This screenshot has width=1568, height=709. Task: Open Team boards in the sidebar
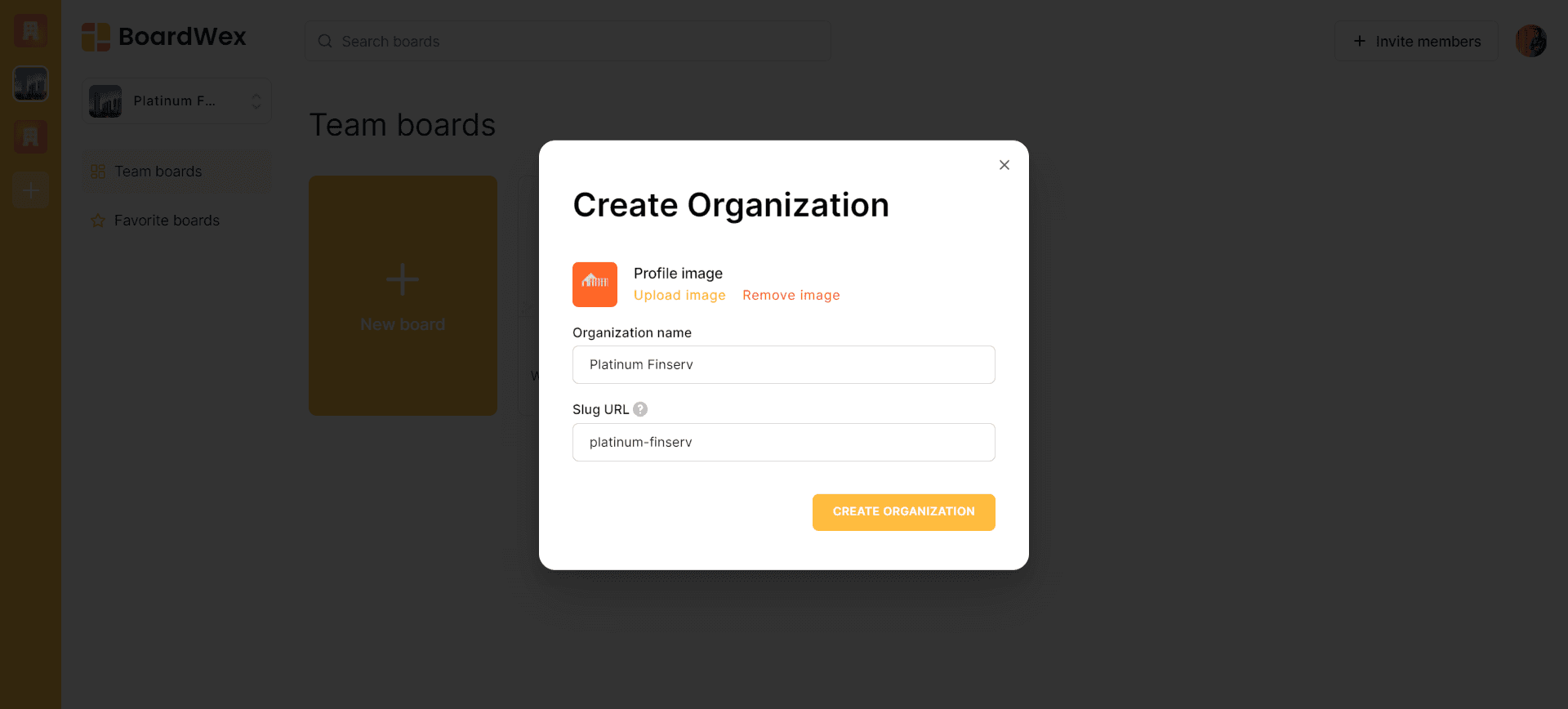click(x=158, y=172)
